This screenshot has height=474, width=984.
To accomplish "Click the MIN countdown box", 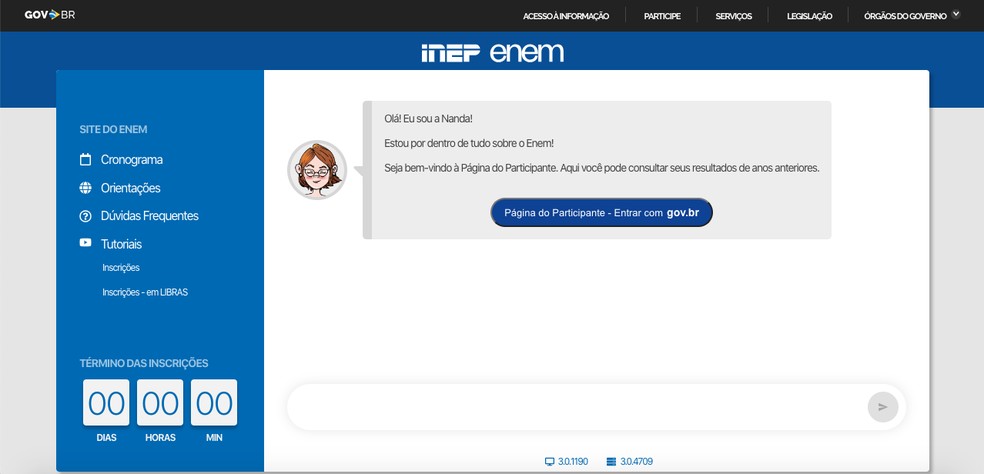I will pyautogui.click(x=214, y=402).
